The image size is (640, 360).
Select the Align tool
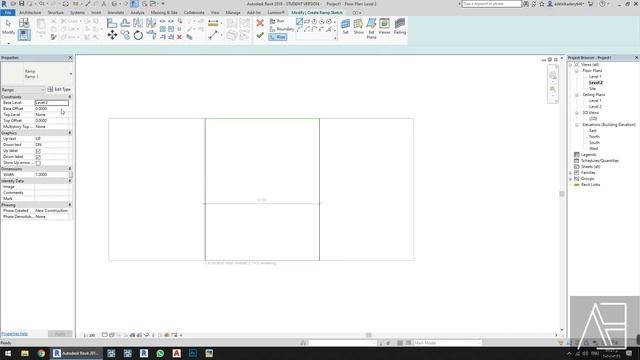point(112,23)
